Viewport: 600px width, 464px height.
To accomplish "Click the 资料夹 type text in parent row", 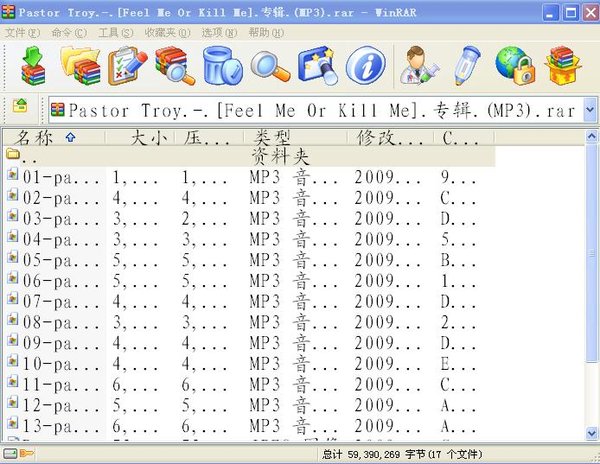I will click(x=280, y=156).
